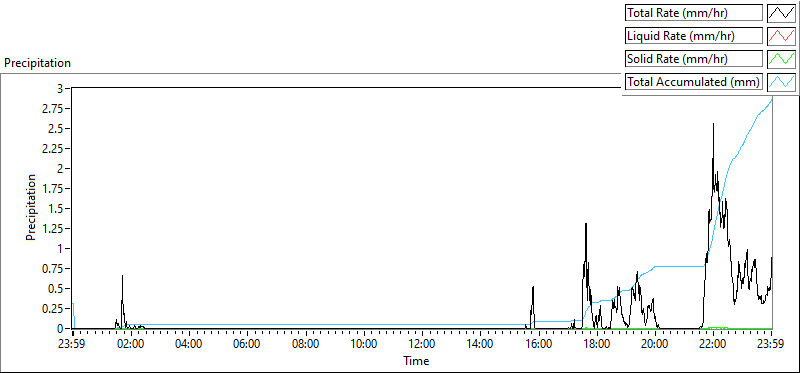Click the y-axis value 1.75
800x373 pixels.
click(x=52, y=188)
